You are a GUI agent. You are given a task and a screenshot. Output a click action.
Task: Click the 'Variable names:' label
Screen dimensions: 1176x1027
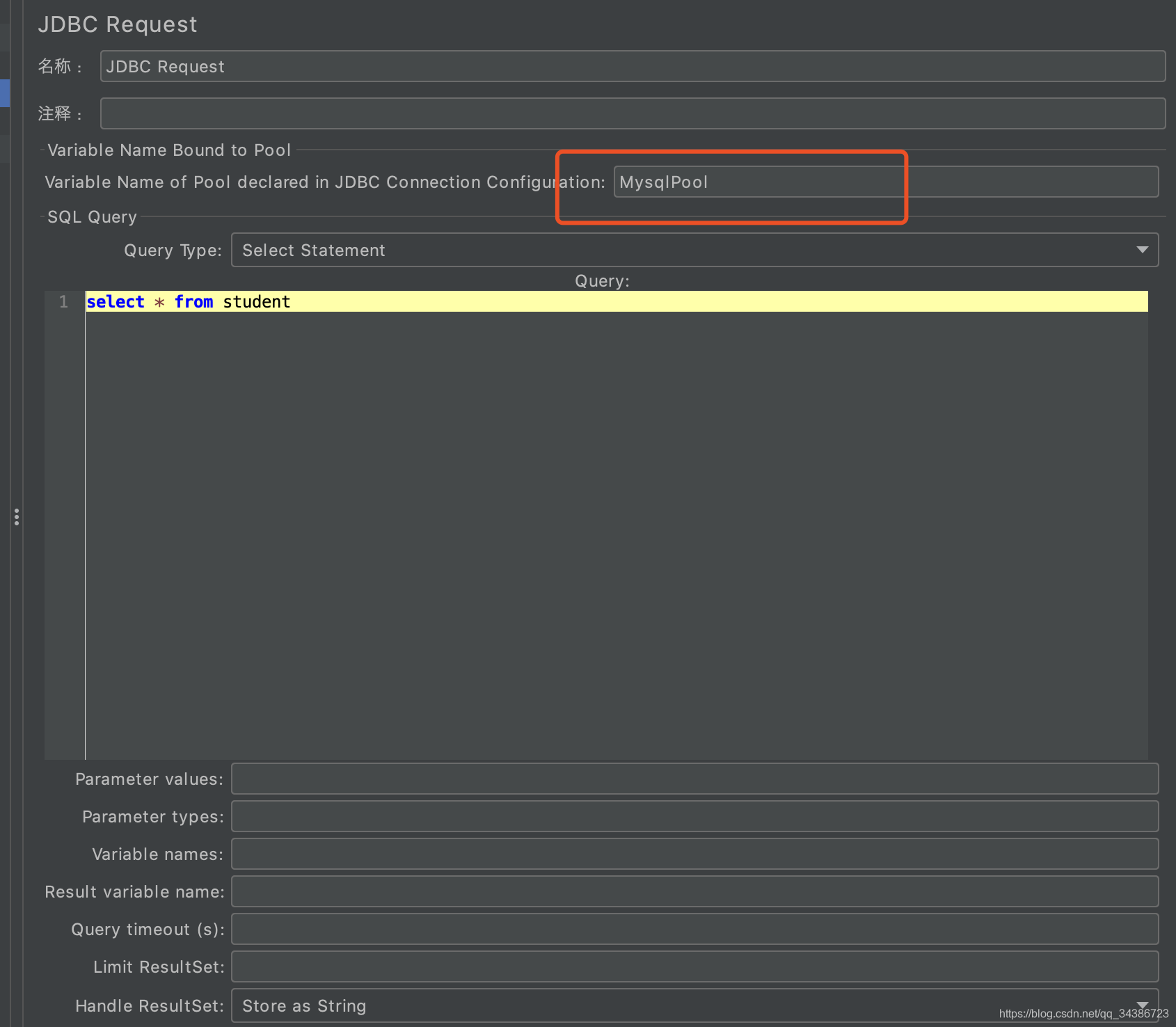click(158, 854)
